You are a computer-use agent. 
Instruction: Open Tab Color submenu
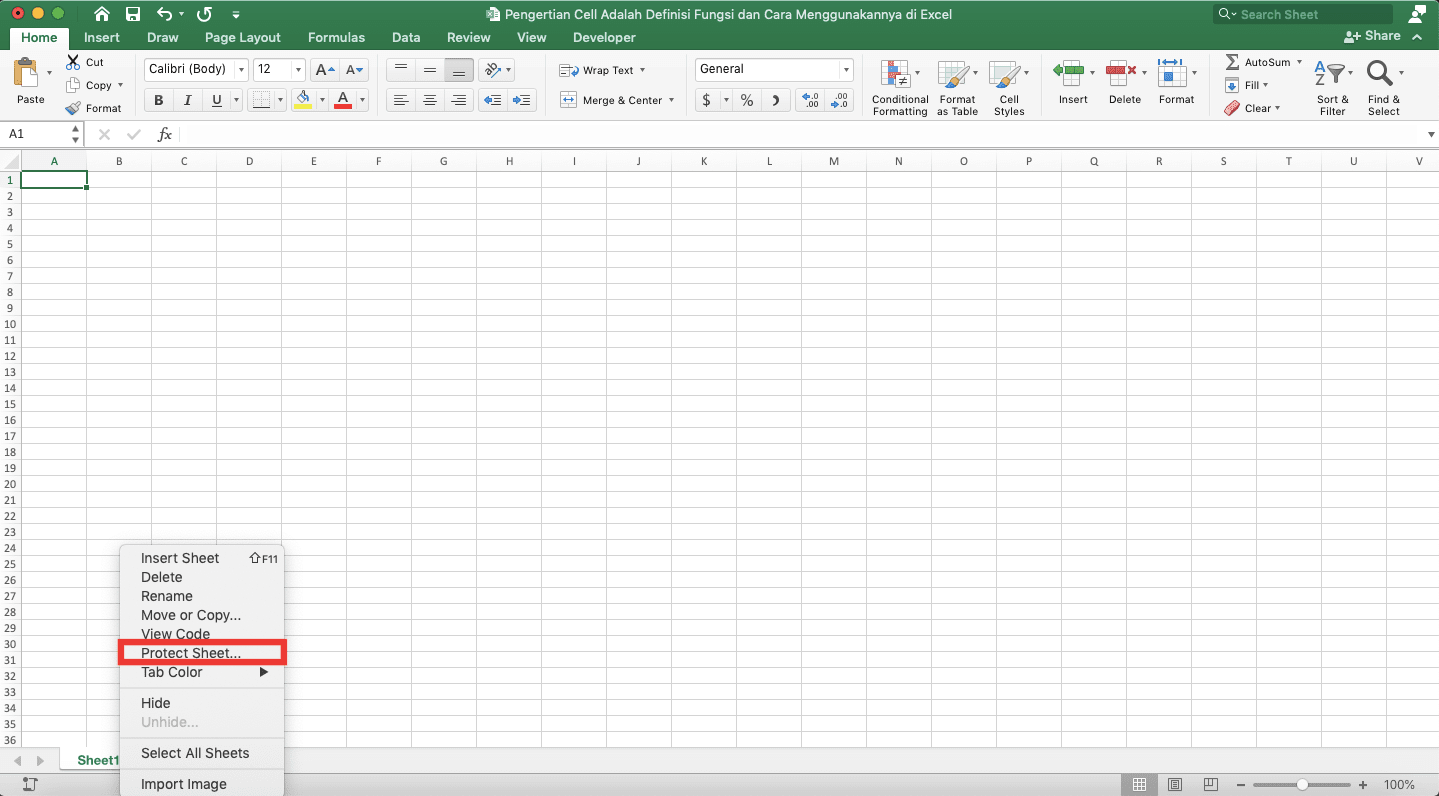point(202,672)
